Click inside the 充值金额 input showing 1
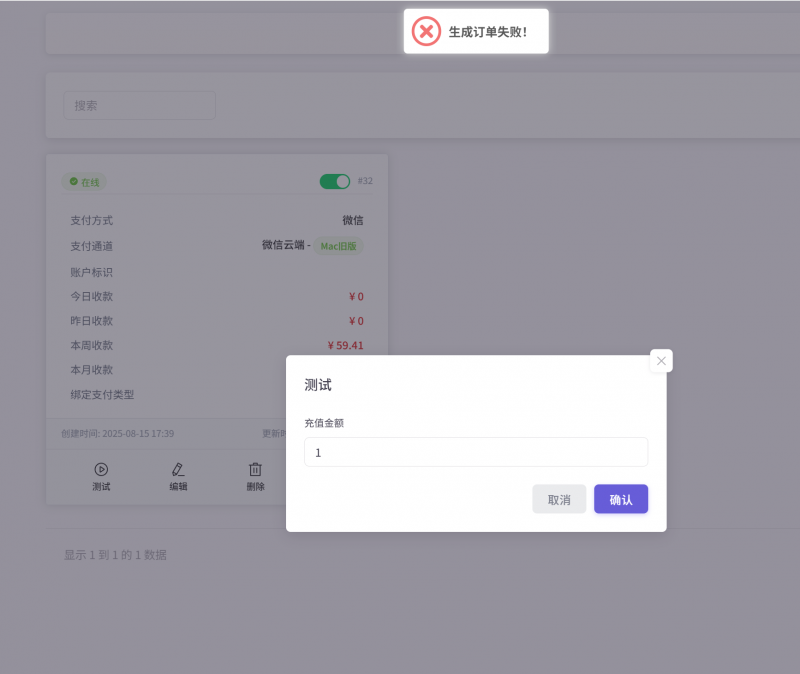 click(x=475, y=452)
